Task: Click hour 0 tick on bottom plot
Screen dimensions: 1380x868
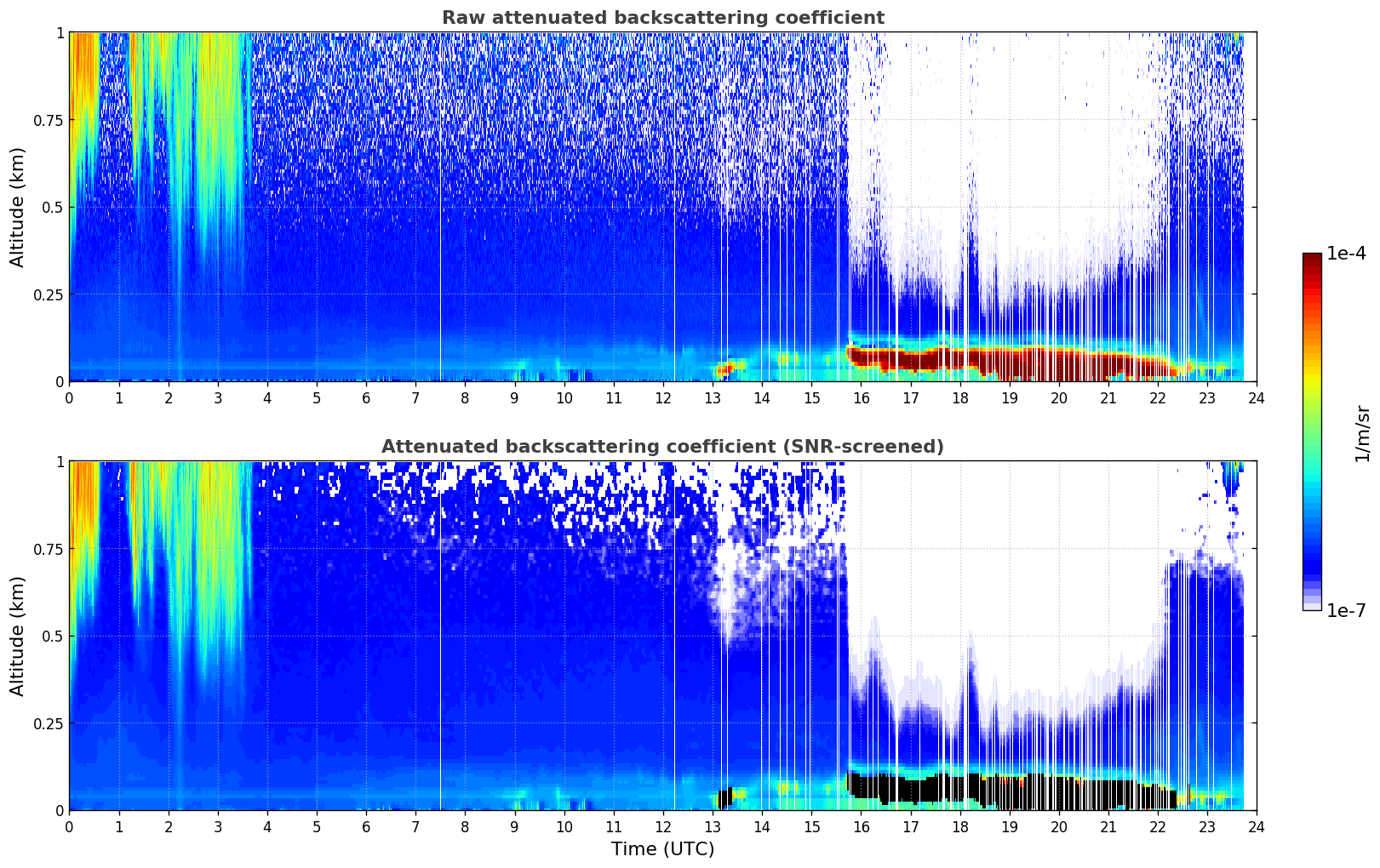Action: point(69,826)
